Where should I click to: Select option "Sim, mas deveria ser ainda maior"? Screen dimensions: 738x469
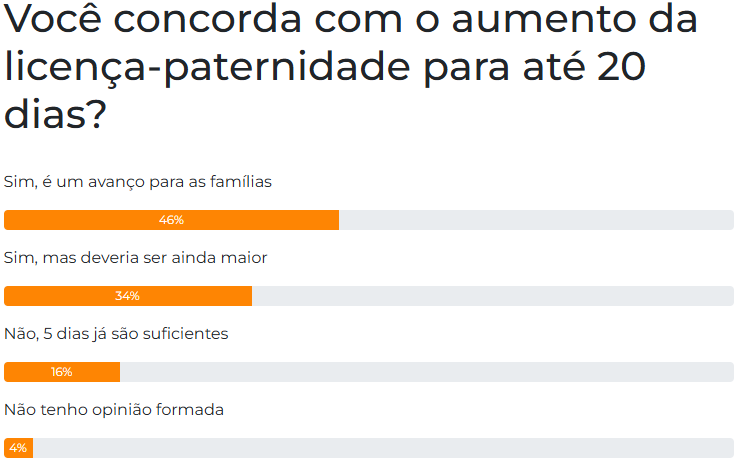136,258
